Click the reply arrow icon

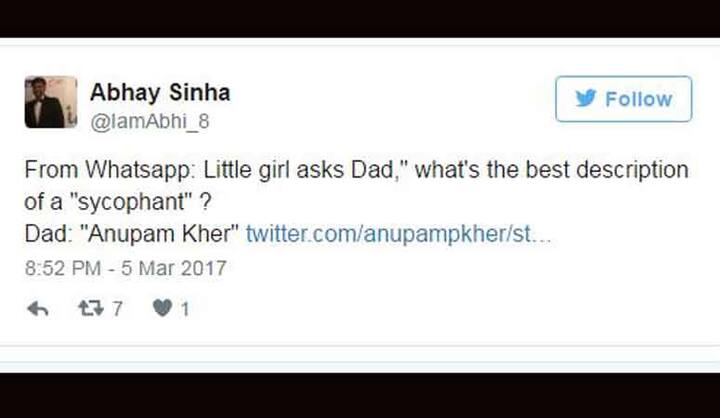(38, 309)
